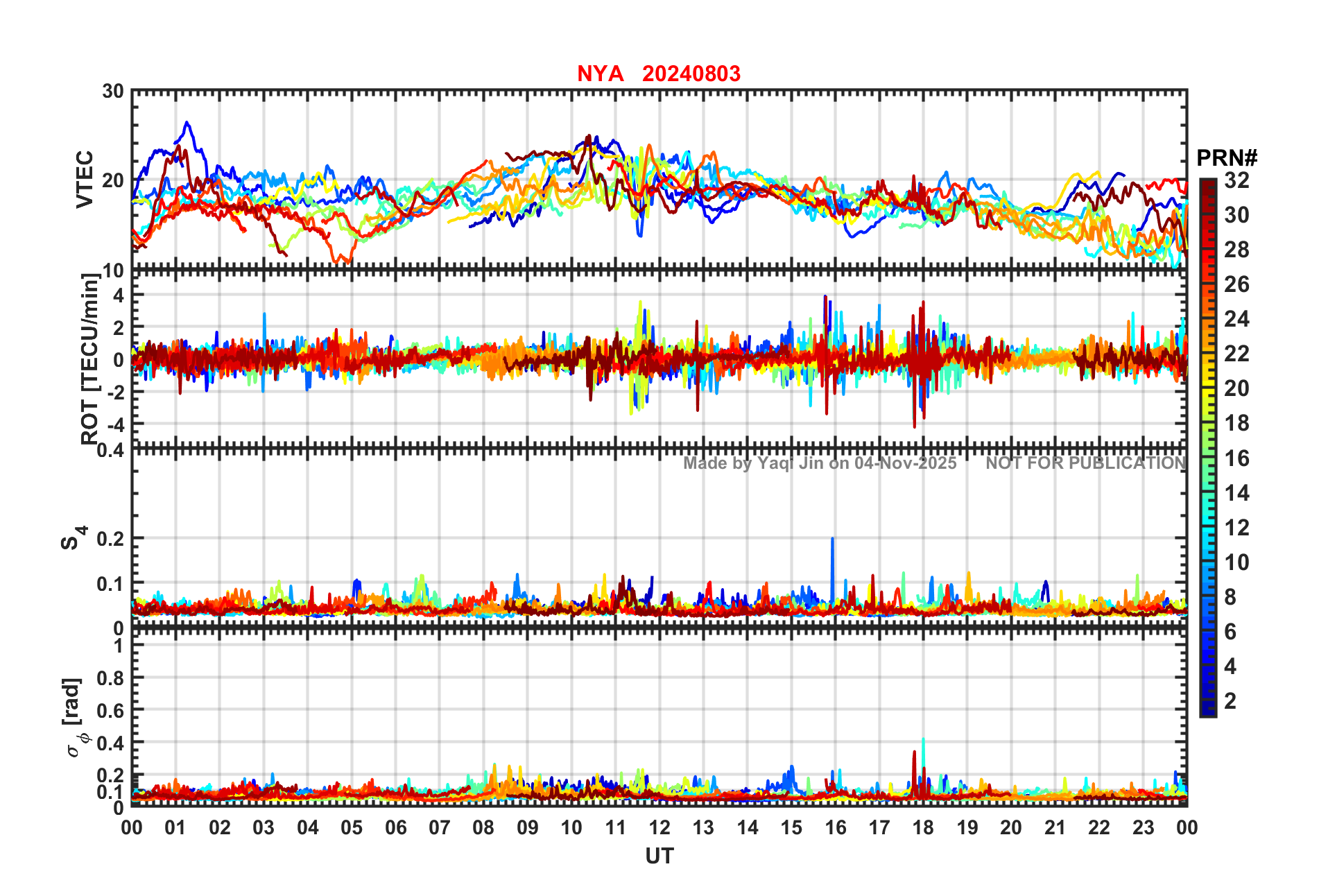Click the VTEC axis tick label 30
Viewport: 1319px width, 896px height.
[114, 92]
